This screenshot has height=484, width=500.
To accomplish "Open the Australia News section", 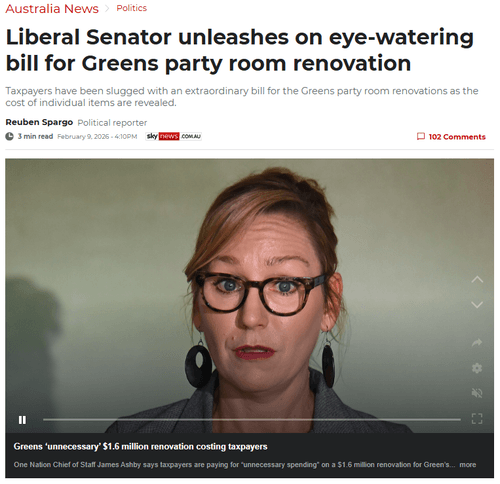I will (x=52, y=9).
